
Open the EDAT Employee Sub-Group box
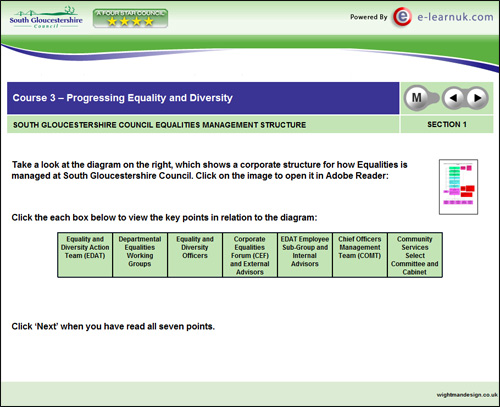pyautogui.click(x=305, y=255)
